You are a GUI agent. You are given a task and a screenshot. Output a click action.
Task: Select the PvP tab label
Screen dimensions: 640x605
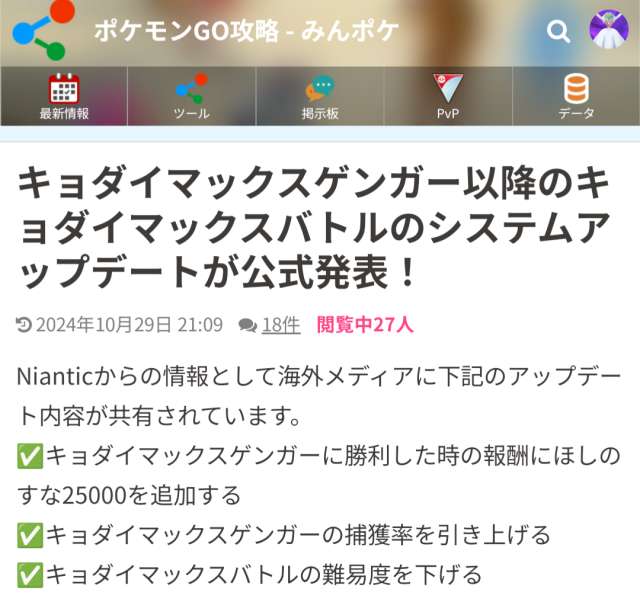click(x=448, y=113)
